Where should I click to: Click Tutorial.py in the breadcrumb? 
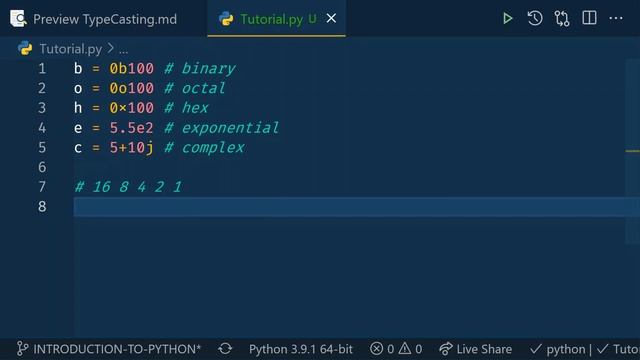[x=71, y=49]
